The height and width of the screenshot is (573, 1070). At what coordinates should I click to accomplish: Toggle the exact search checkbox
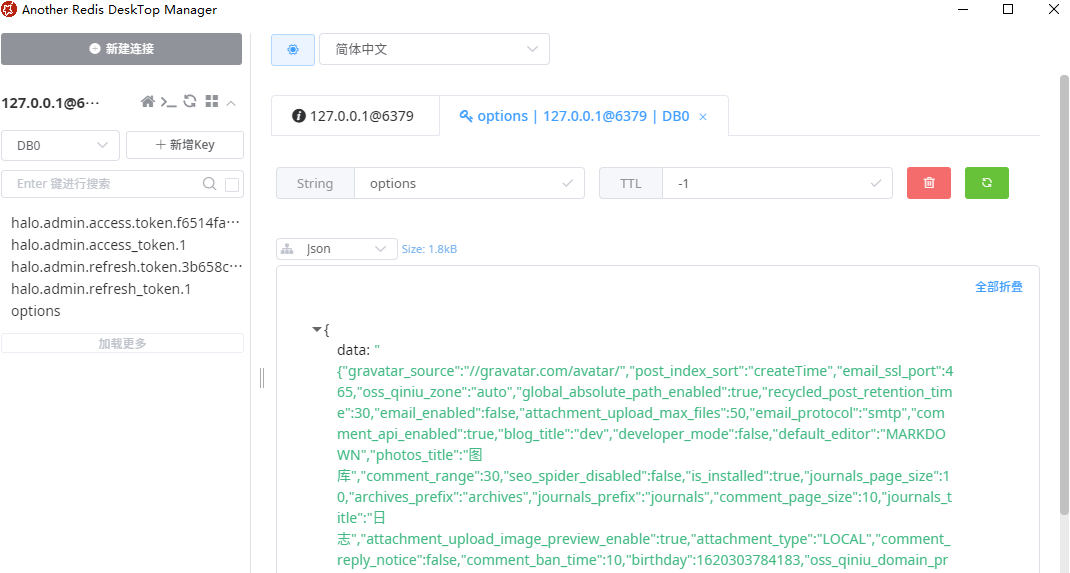click(x=232, y=184)
